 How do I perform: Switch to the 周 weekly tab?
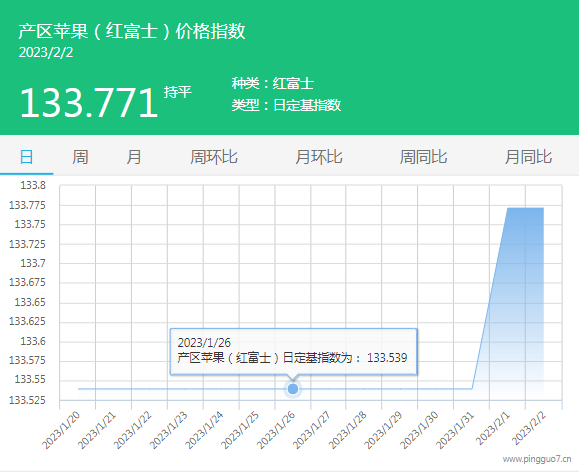pos(80,157)
